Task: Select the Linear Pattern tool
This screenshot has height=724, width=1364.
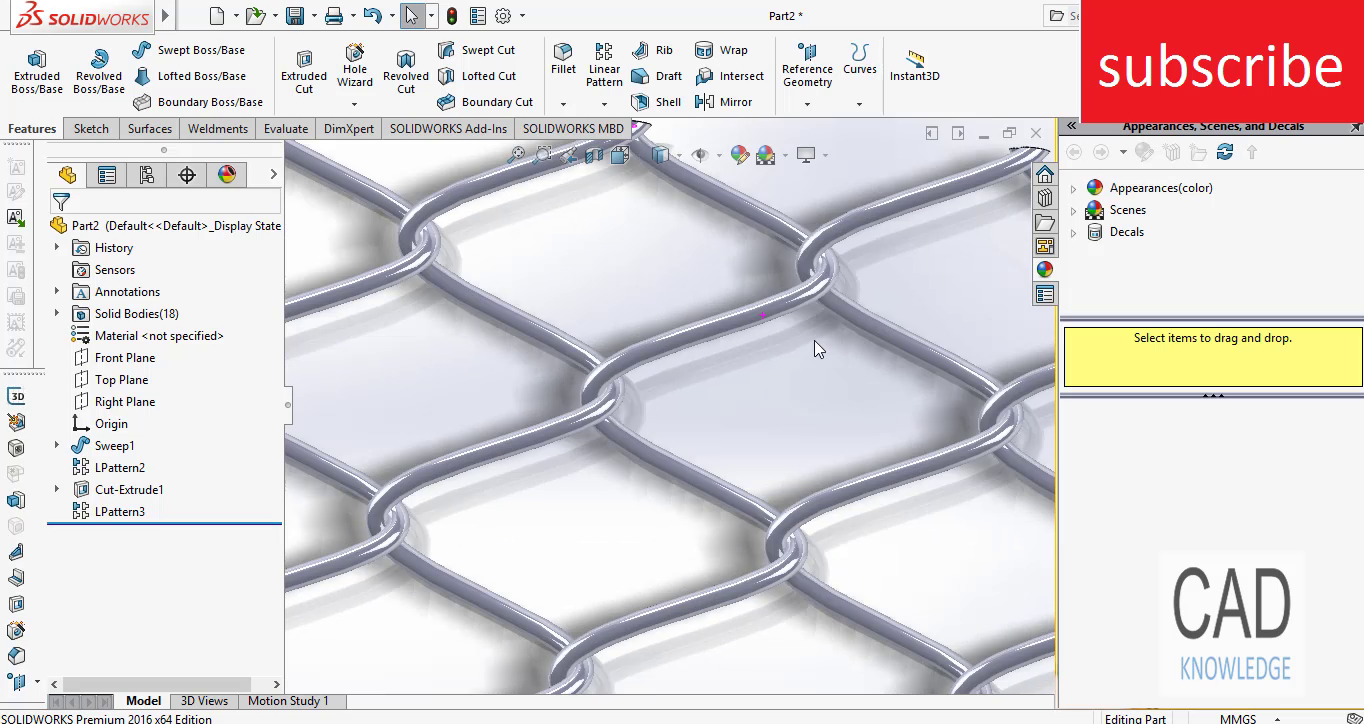Action: click(x=604, y=66)
